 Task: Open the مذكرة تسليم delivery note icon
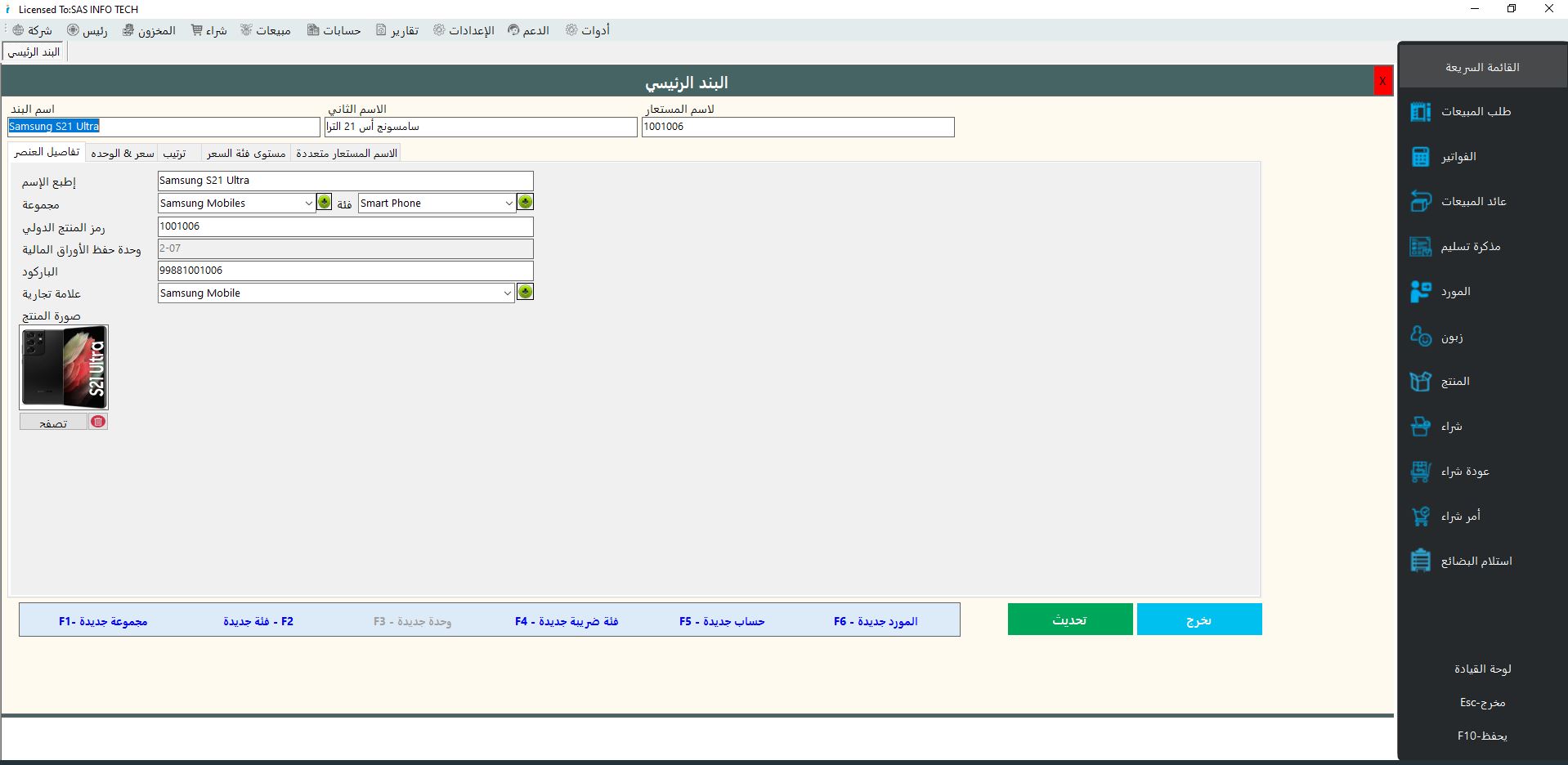[x=1421, y=246]
